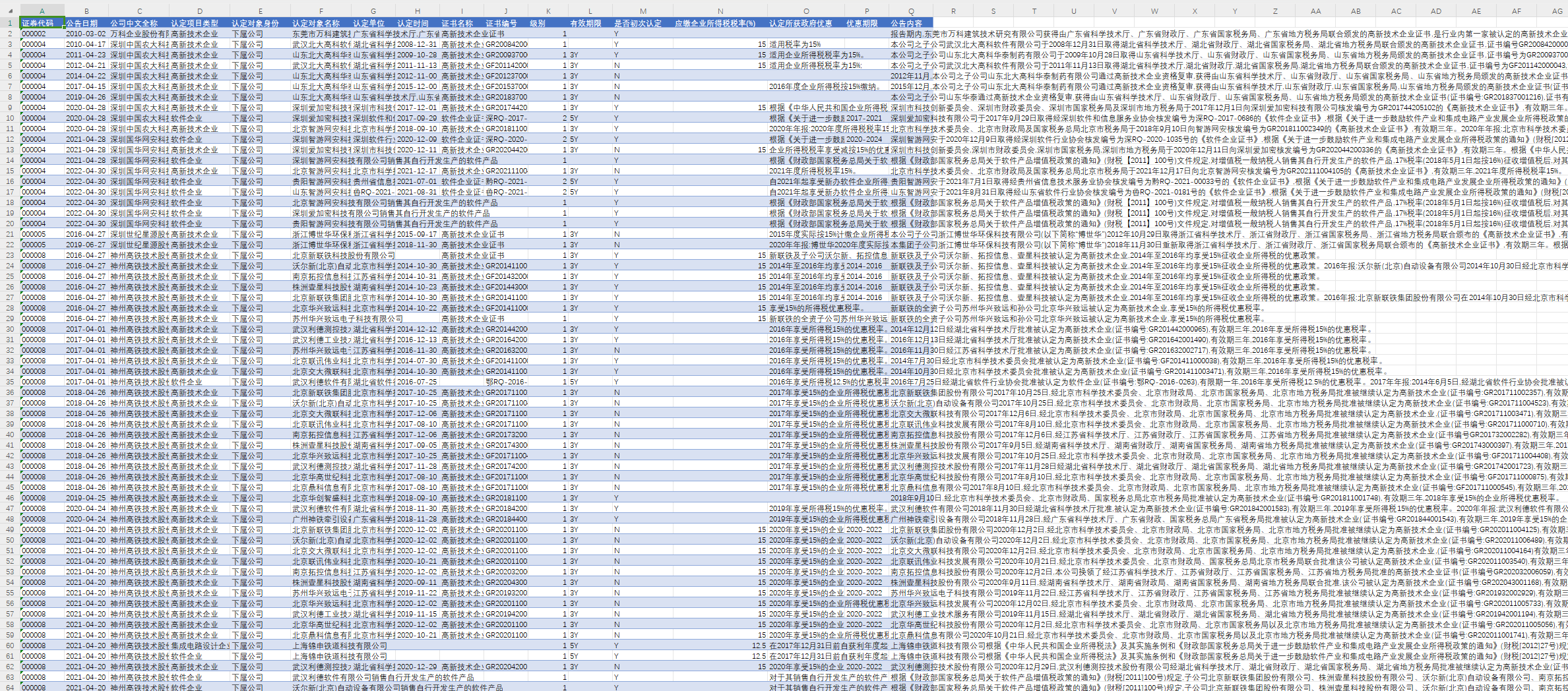Select the date cell 2019-04-25

[86, 498]
